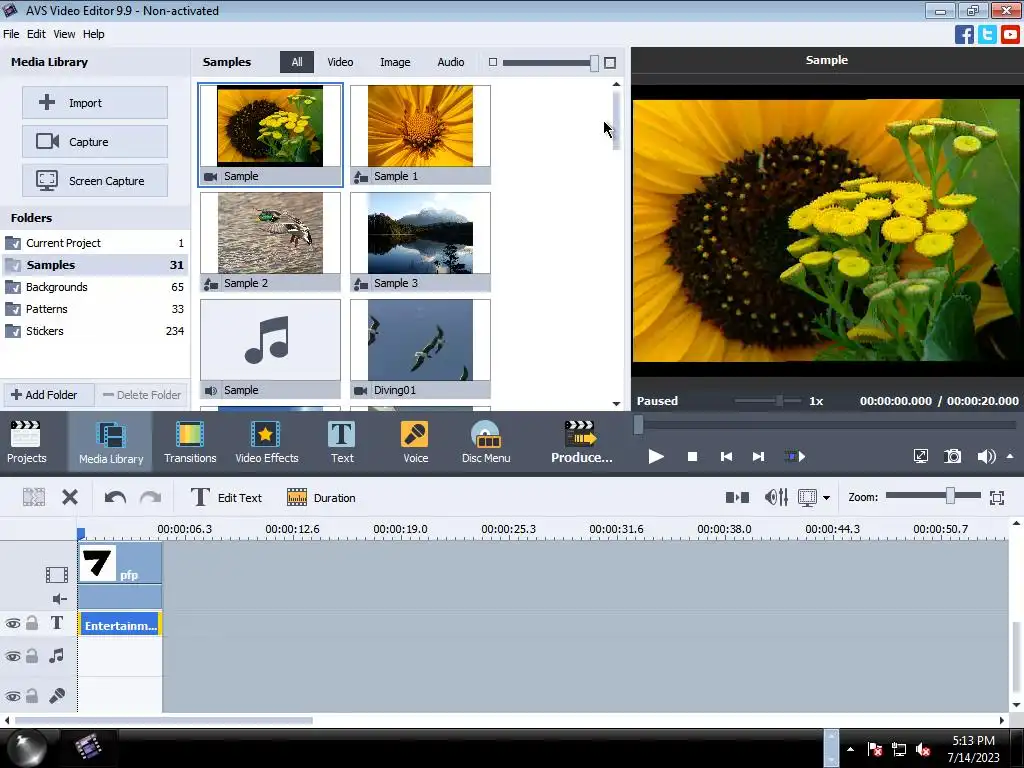This screenshot has width=1024, height=768.
Task: Stop the preview playback
Action: click(x=692, y=456)
